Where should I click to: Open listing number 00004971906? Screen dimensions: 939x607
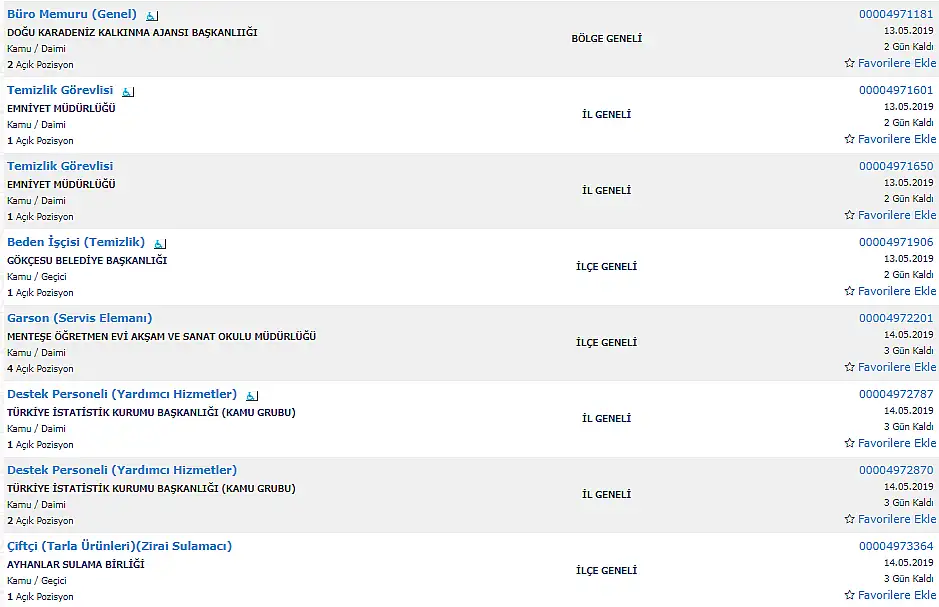click(x=896, y=242)
